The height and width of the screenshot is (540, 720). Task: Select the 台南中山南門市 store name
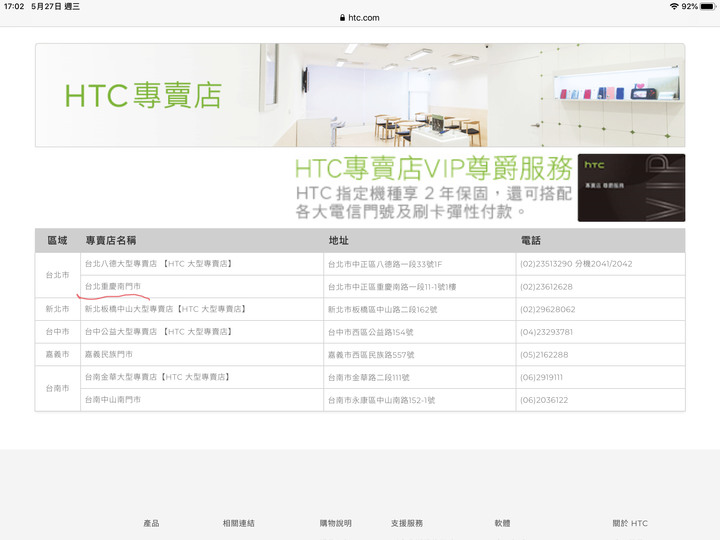click(x=113, y=400)
